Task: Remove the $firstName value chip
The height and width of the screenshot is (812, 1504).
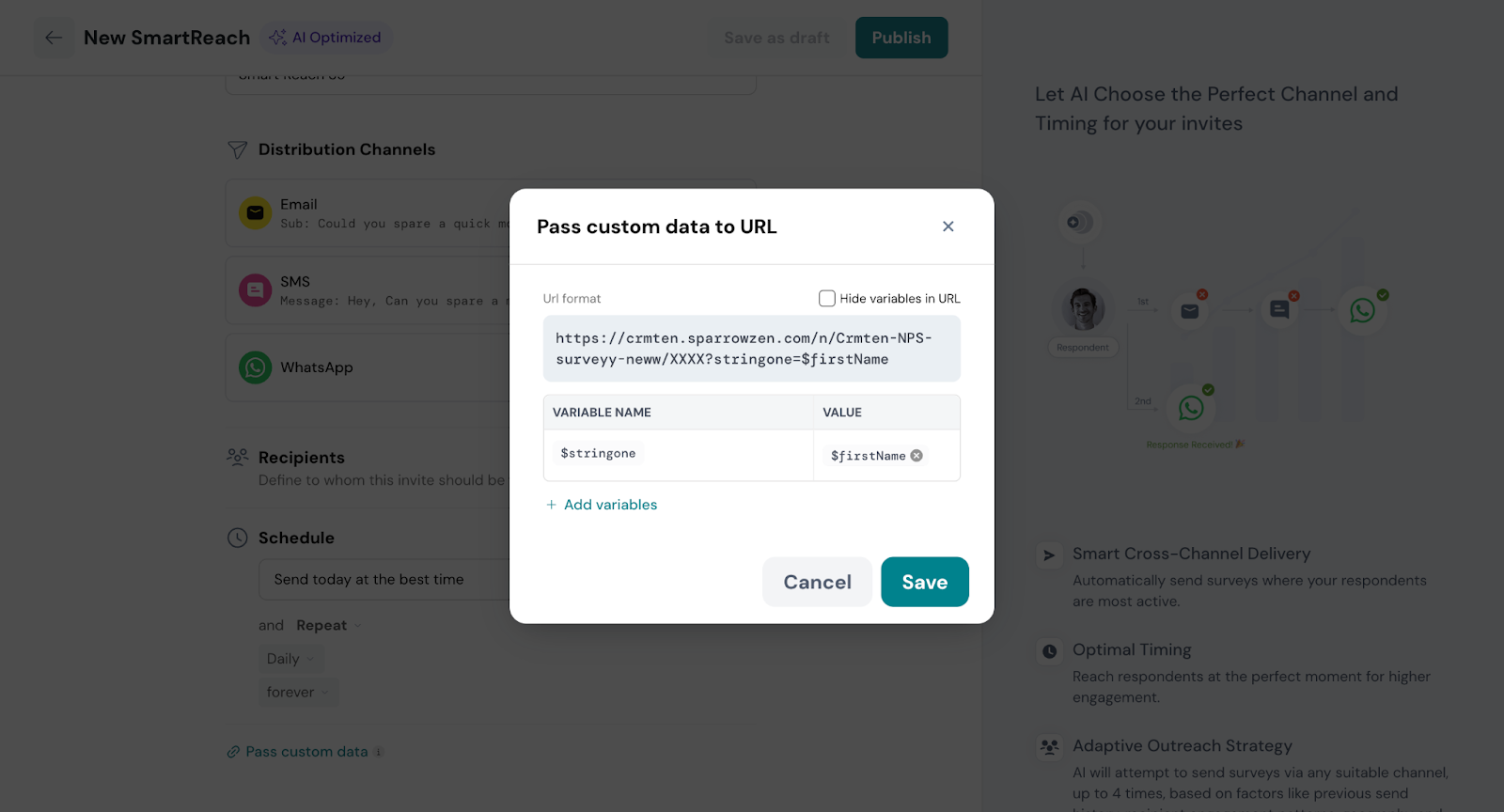Action: tap(916, 456)
